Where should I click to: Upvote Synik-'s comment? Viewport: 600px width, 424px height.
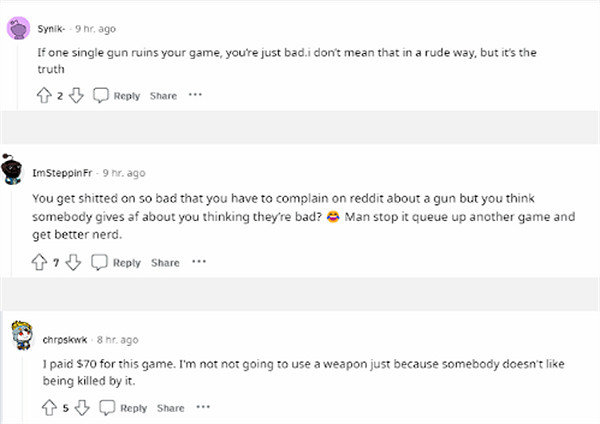point(42,96)
